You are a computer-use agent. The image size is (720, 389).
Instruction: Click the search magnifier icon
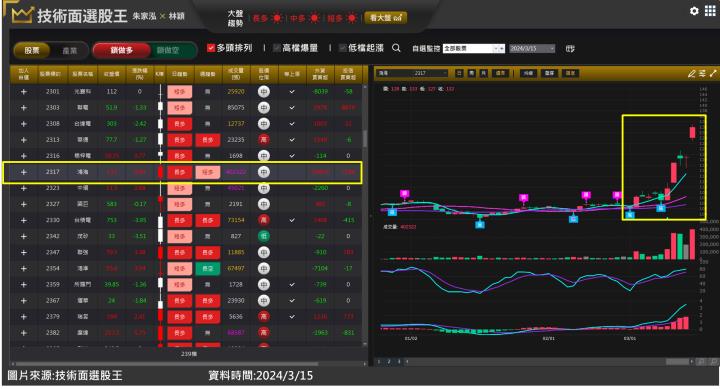[396, 48]
